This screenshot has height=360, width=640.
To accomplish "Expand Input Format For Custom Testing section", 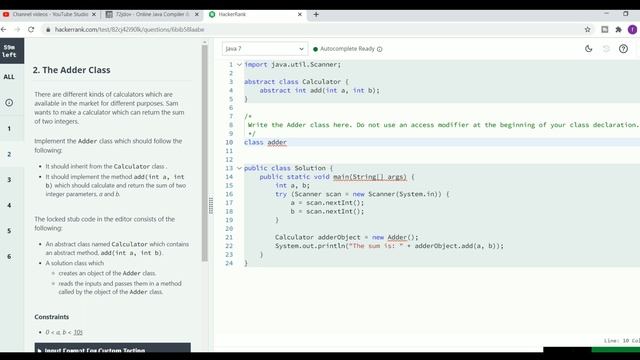I will (x=113, y=348).
